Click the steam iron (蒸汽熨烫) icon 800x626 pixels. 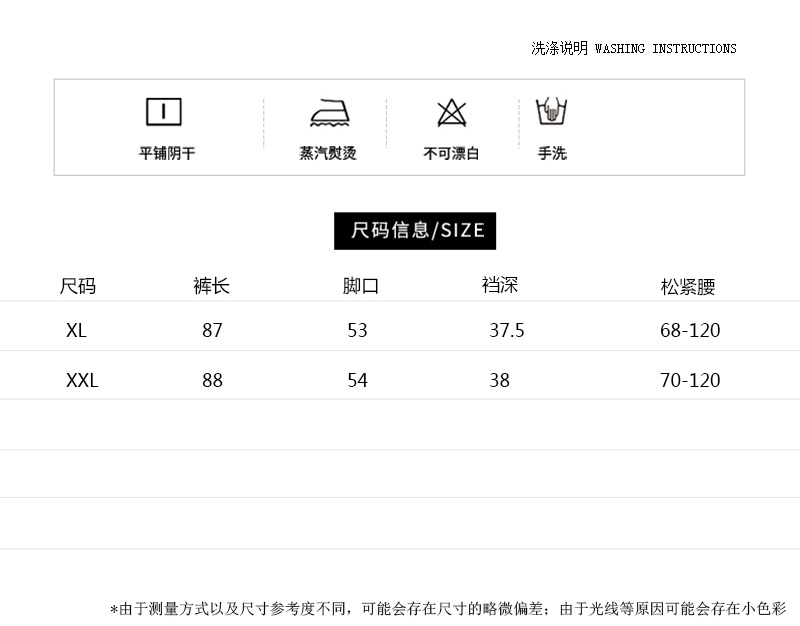(330, 113)
